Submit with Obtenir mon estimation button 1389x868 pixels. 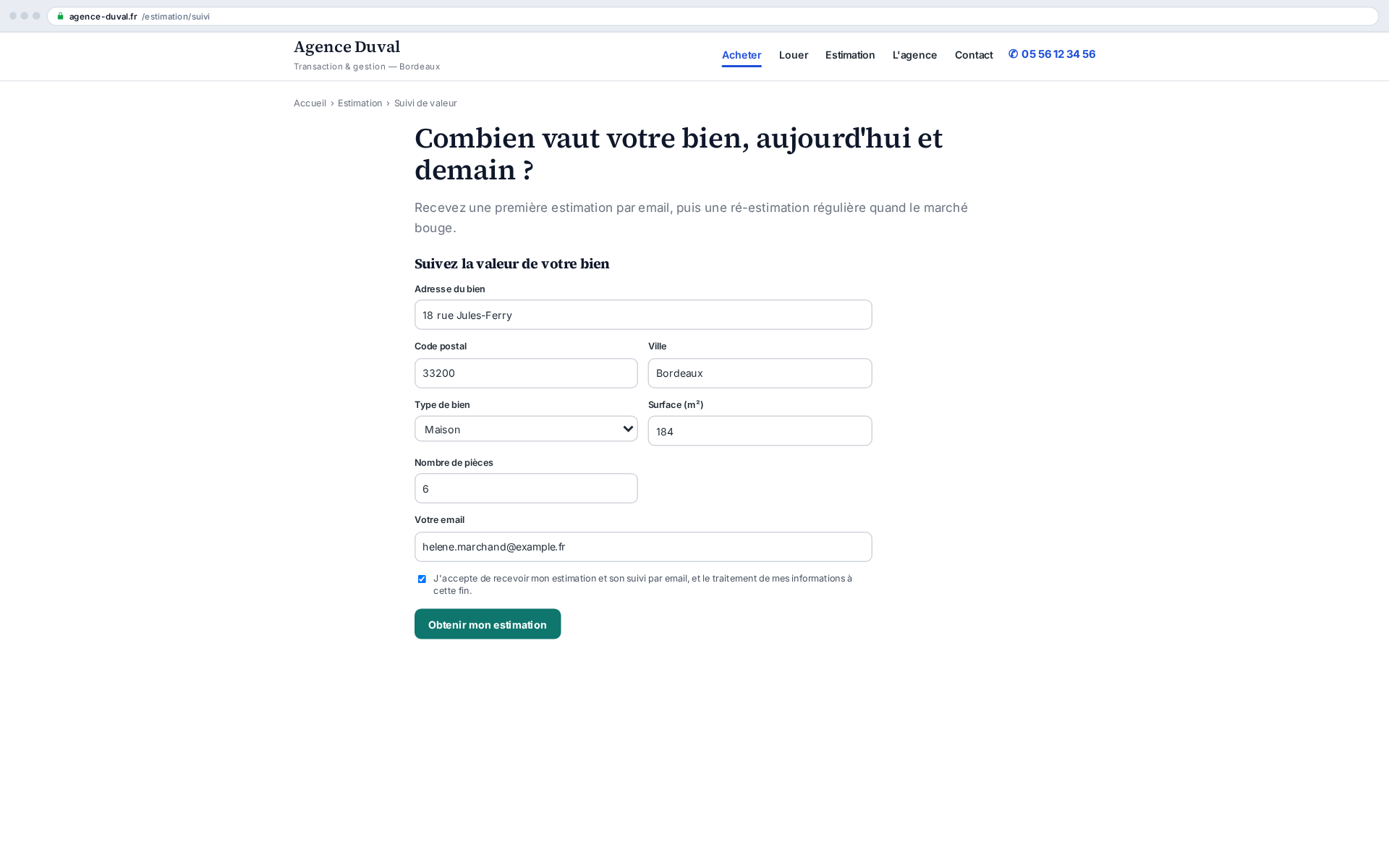(488, 624)
